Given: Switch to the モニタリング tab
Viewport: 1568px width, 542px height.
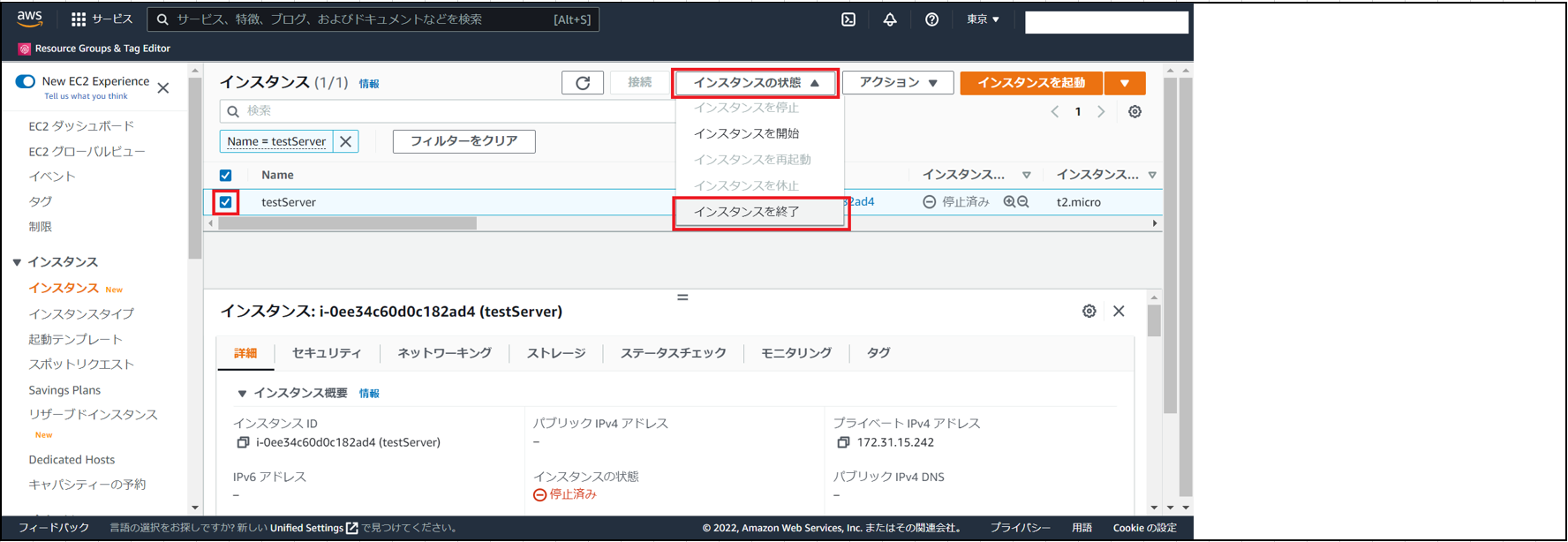Looking at the screenshot, I should click(796, 353).
